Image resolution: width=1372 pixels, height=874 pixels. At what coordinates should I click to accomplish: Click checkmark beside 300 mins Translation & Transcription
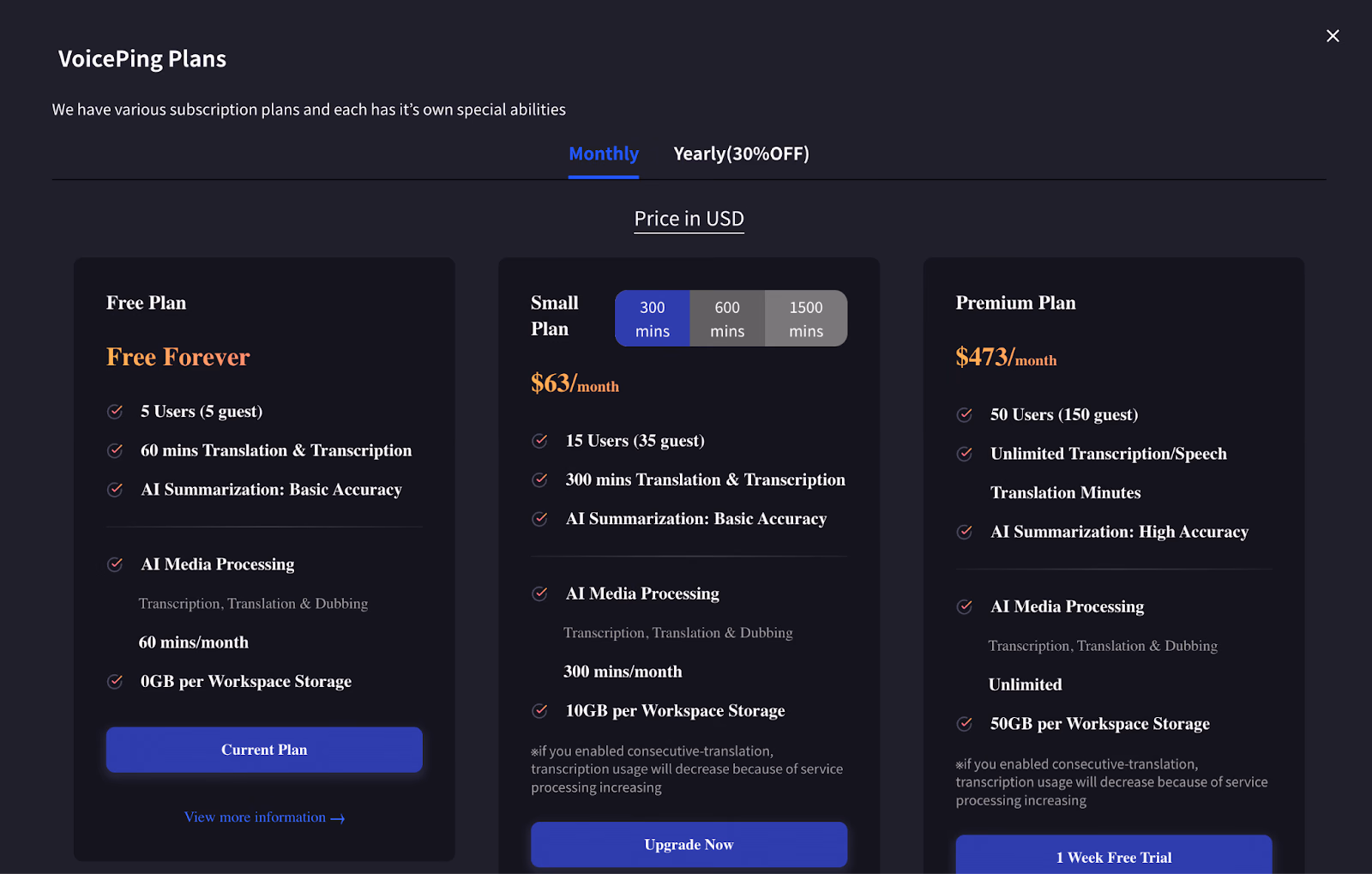pos(540,479)
